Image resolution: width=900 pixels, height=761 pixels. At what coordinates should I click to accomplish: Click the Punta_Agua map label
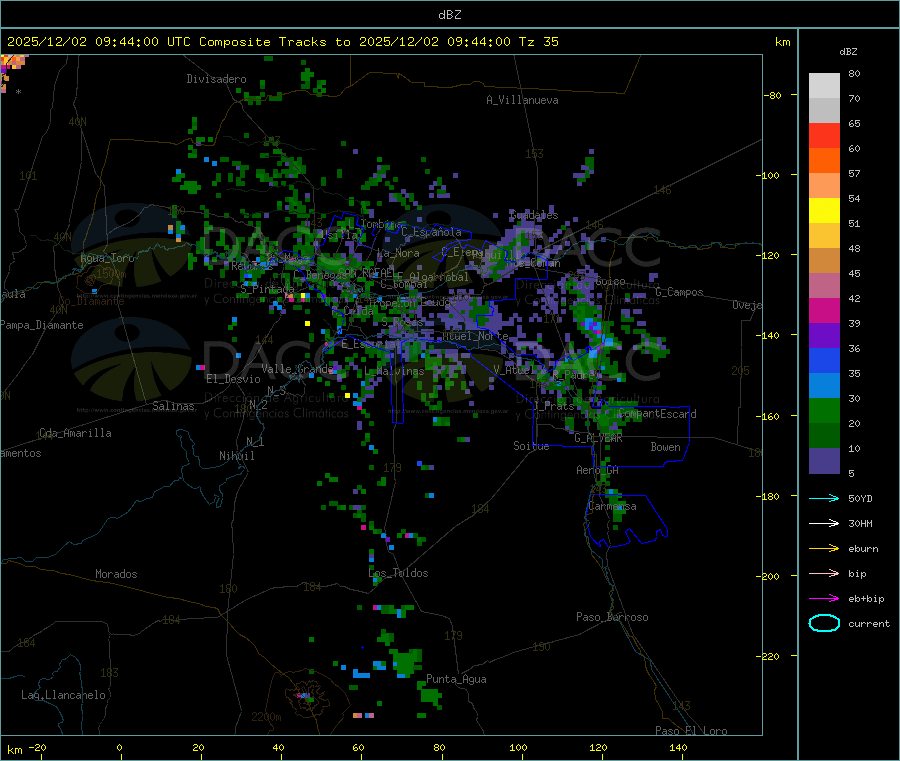[456, 679]
